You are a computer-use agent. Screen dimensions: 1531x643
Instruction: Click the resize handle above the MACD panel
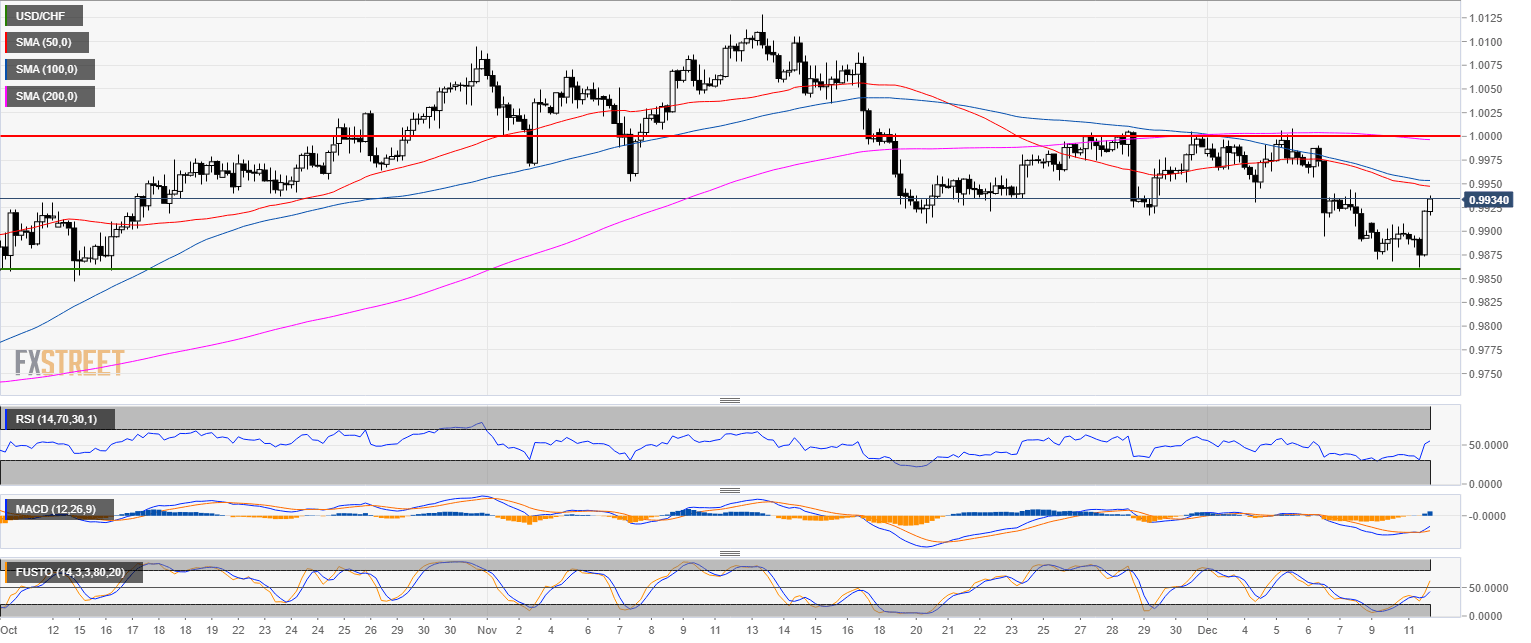[x=729, y=490]
